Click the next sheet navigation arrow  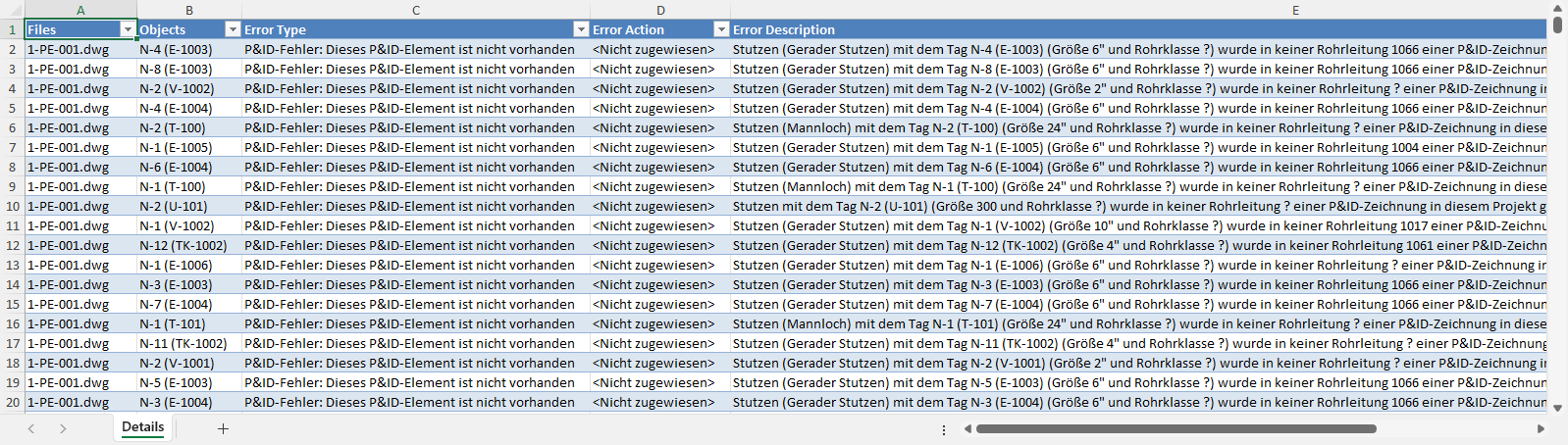coord(63,428)
